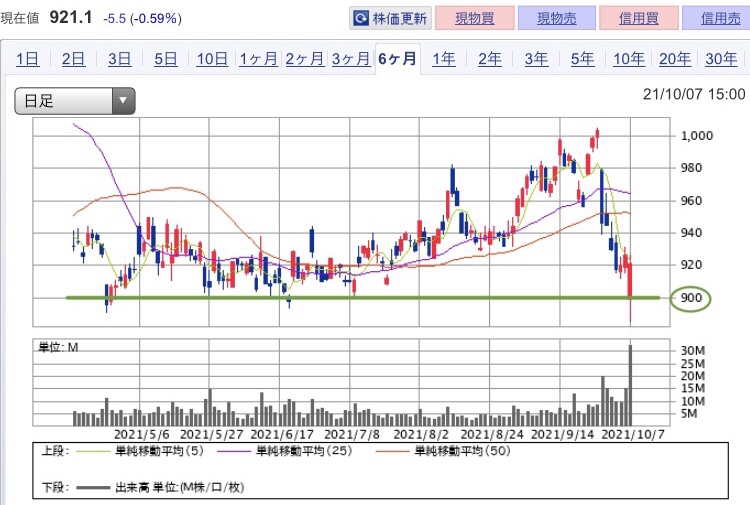The image size is (750, 505).
Task: Click the 2021/8/24 date label
Action: [492, 435]
